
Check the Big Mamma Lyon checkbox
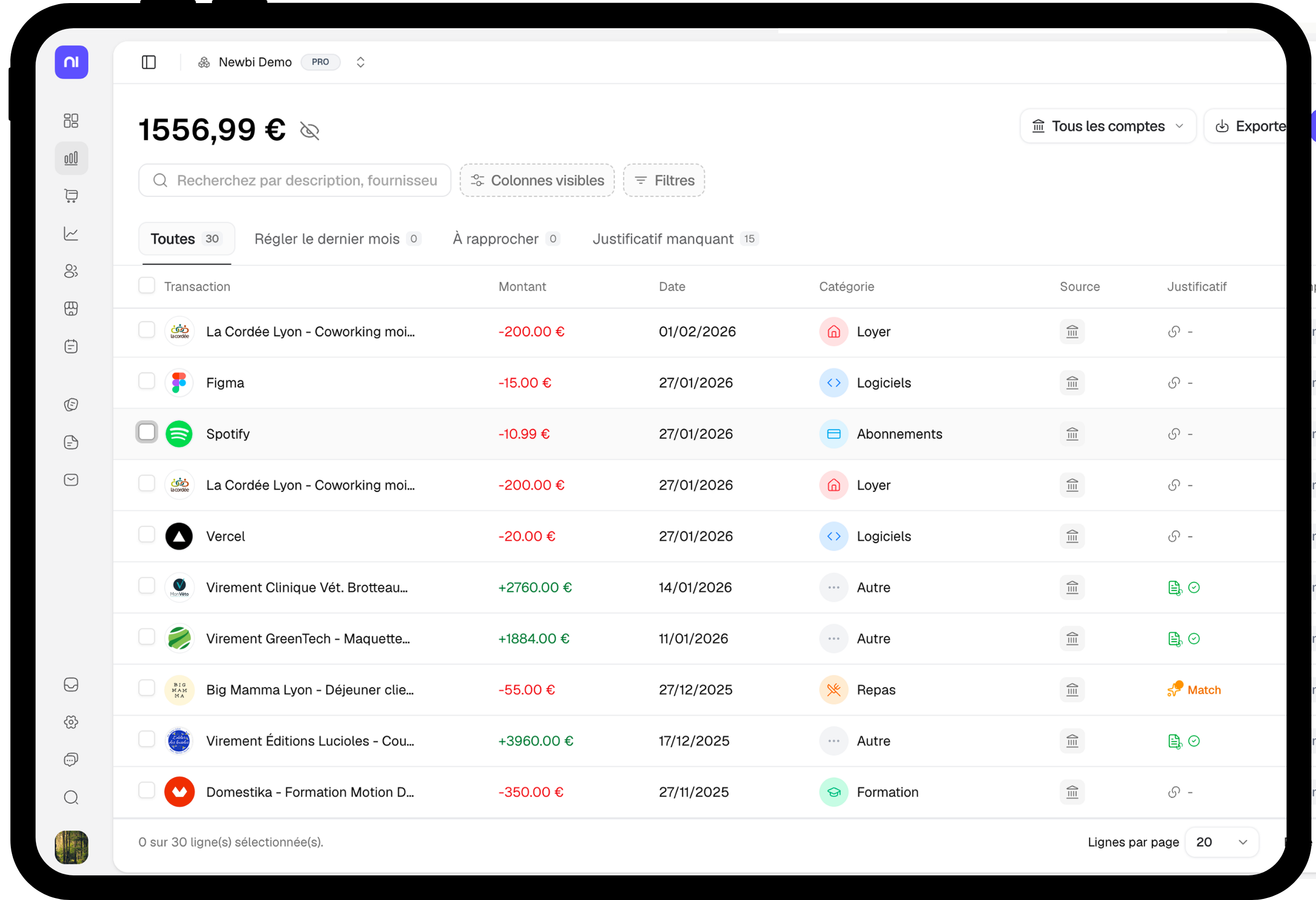[x=147, y=688]
